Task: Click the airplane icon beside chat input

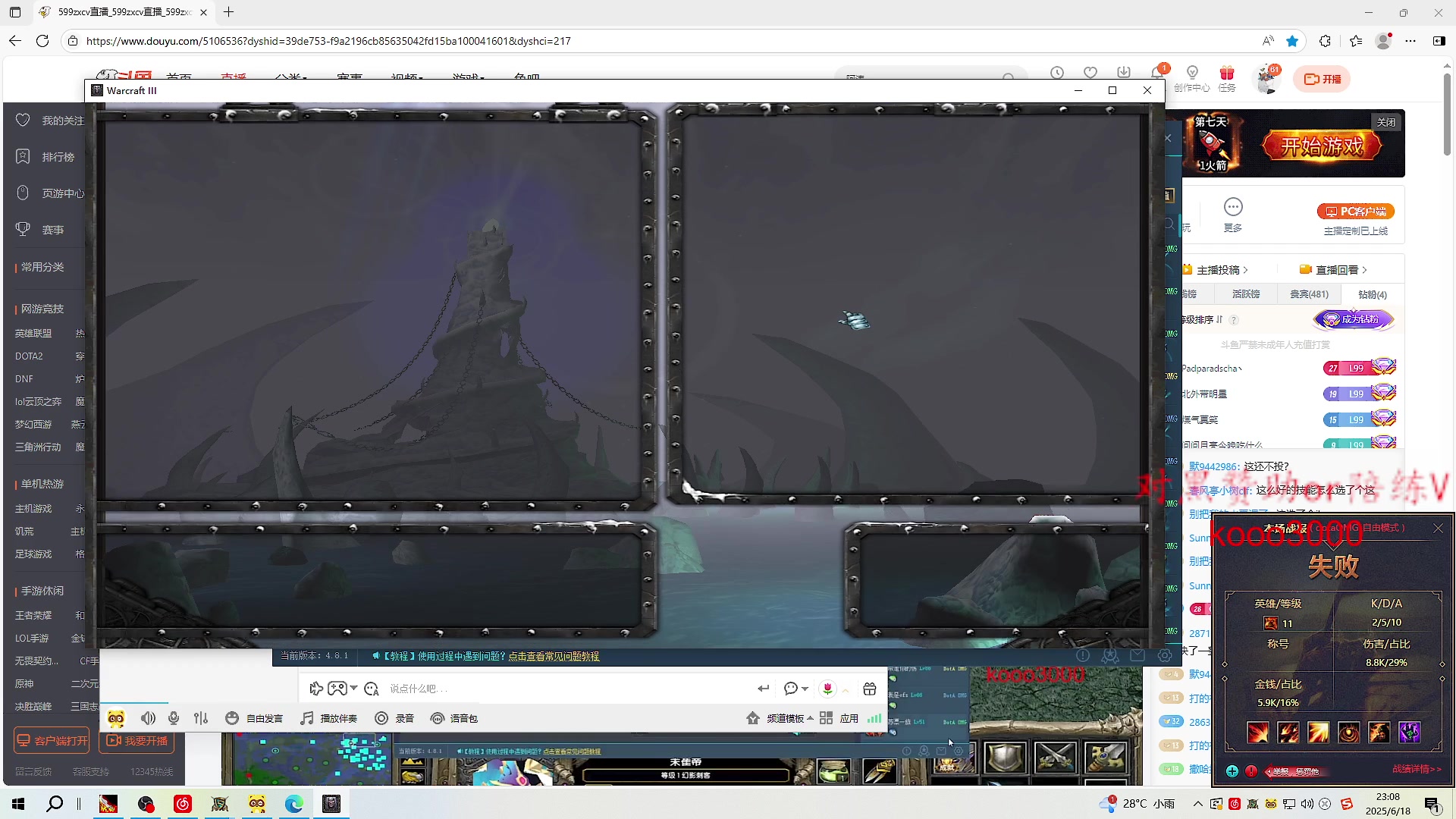Action: [316, 689]
